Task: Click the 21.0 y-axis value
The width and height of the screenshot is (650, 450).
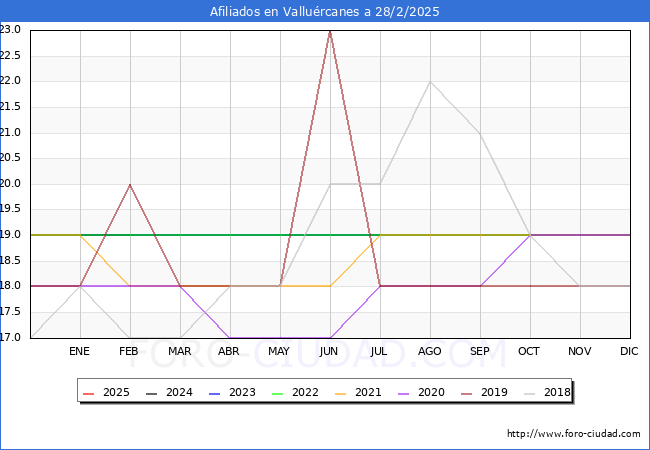Action: pos(10,133)
